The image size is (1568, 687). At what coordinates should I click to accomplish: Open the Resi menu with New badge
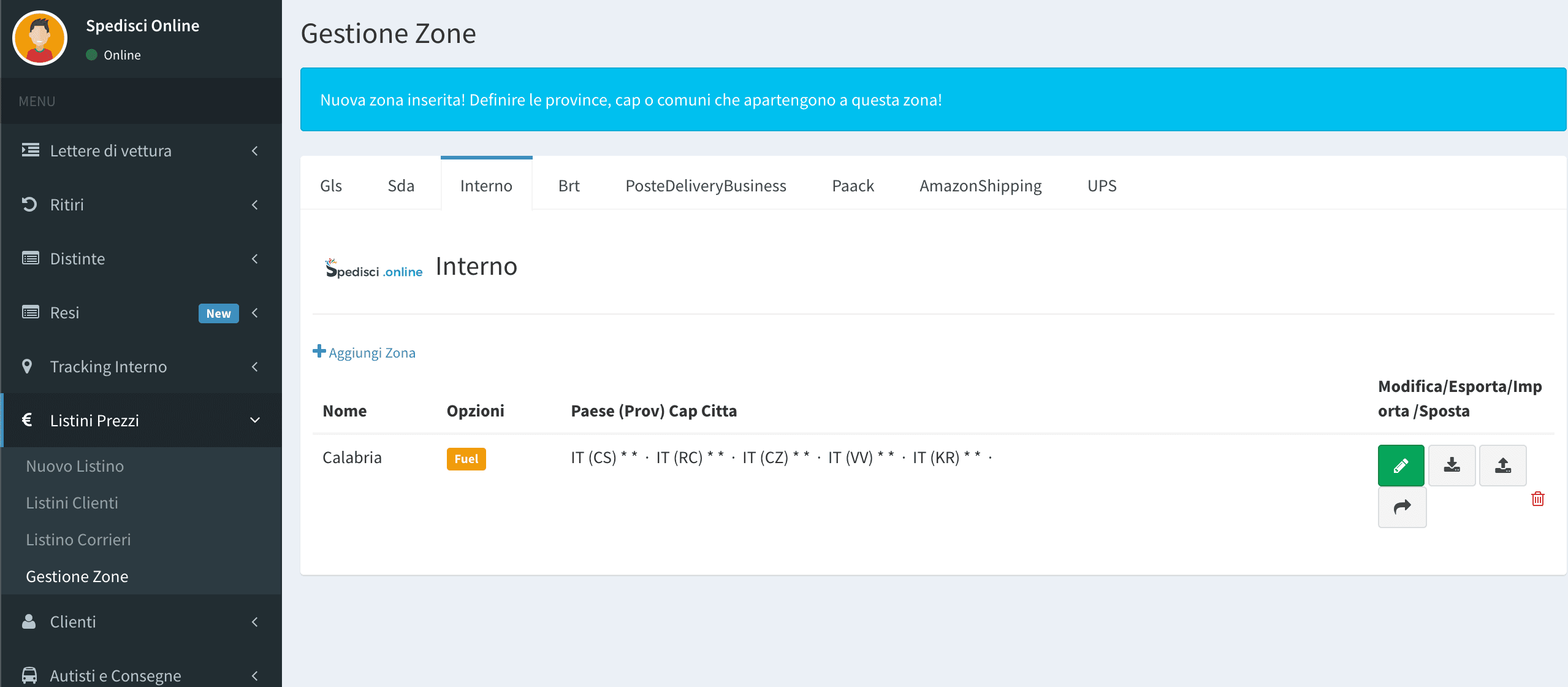141,313
